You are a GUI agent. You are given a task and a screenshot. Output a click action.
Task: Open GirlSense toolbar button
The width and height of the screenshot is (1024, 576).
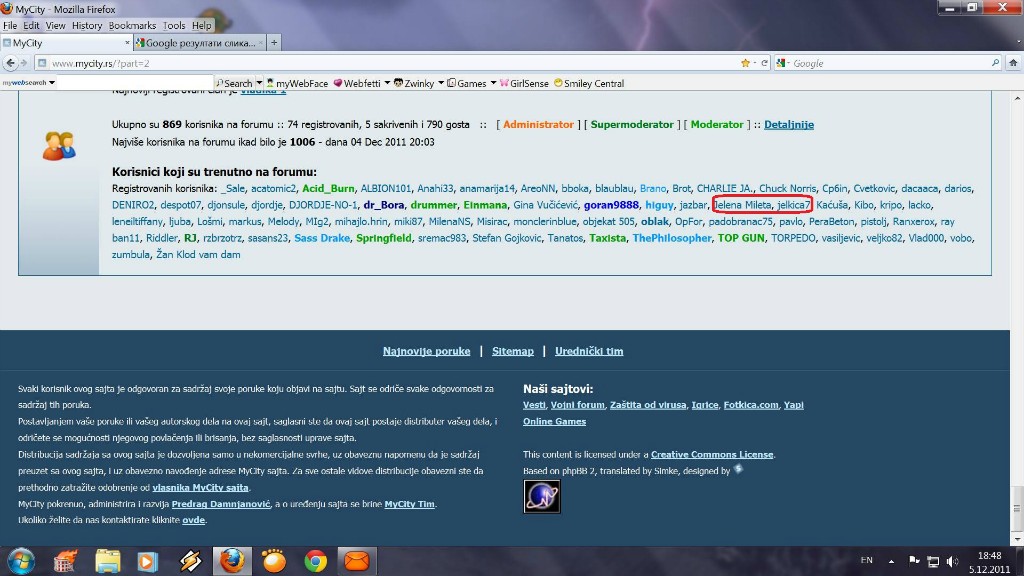point(524,84)
